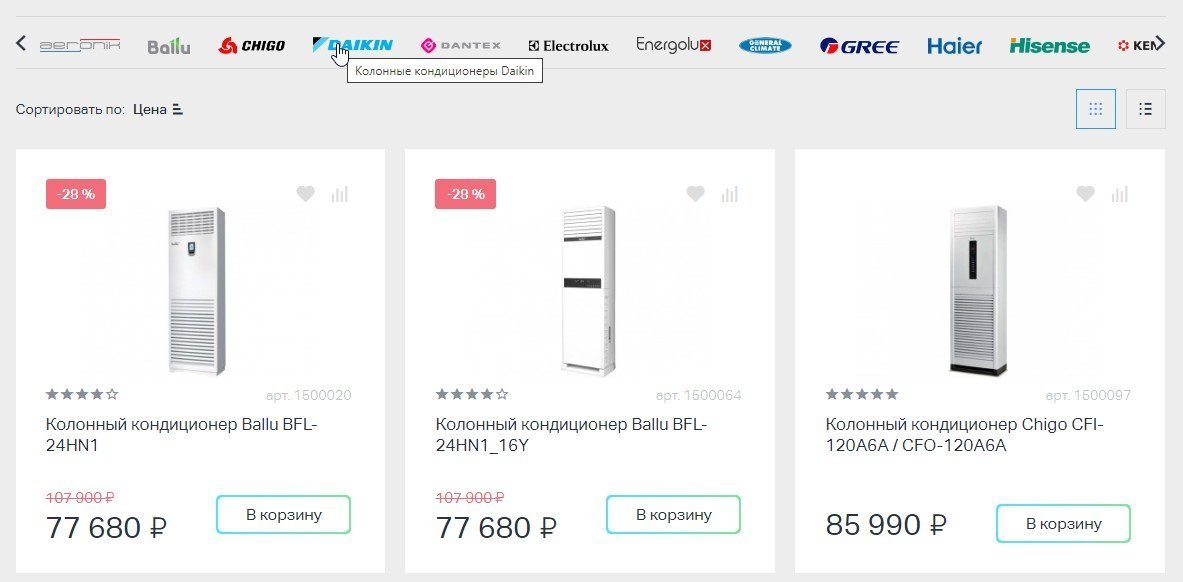Compare Ballu BFL-24HN1 using bar chart icon

tap(340, 194)
